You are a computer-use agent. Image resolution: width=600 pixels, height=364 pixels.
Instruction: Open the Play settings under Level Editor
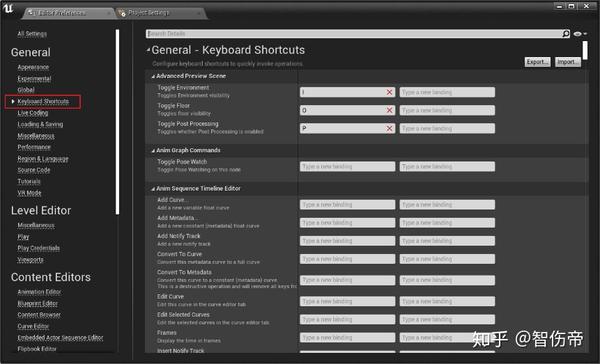pyautogui.click(x=23, y=237)
